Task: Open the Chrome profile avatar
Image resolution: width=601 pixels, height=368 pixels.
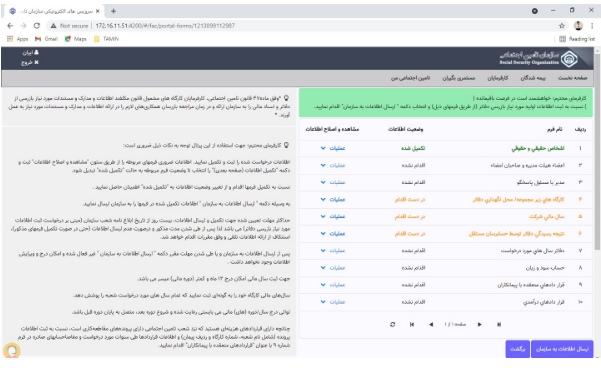Action: [578, 26]
